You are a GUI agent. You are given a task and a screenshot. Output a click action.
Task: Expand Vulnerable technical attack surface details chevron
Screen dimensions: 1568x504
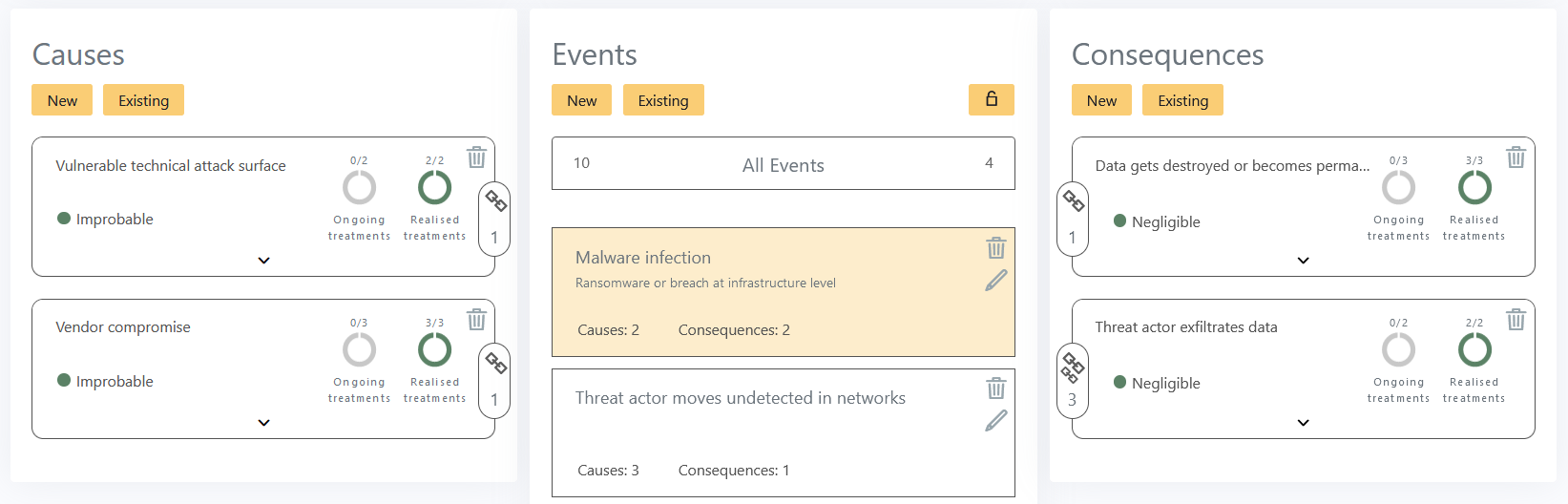coord(264,261)
